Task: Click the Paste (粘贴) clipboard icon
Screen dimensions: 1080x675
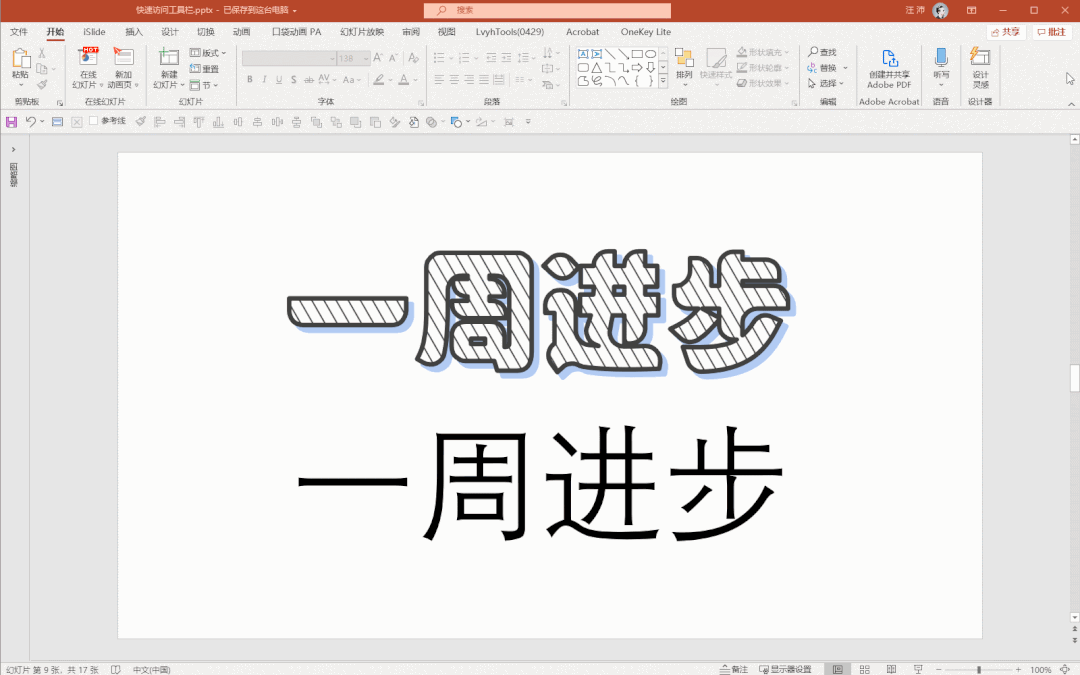Action: coord(20,60)
